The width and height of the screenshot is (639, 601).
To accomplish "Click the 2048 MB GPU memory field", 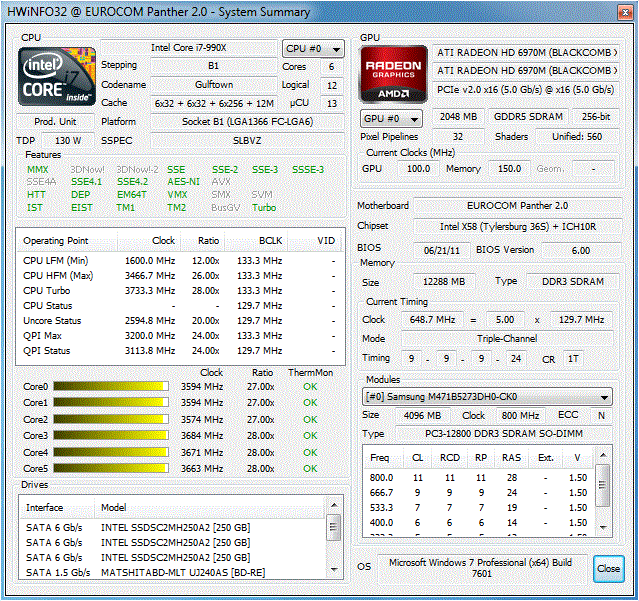I will pyautogui.click(x=458, y=117).
